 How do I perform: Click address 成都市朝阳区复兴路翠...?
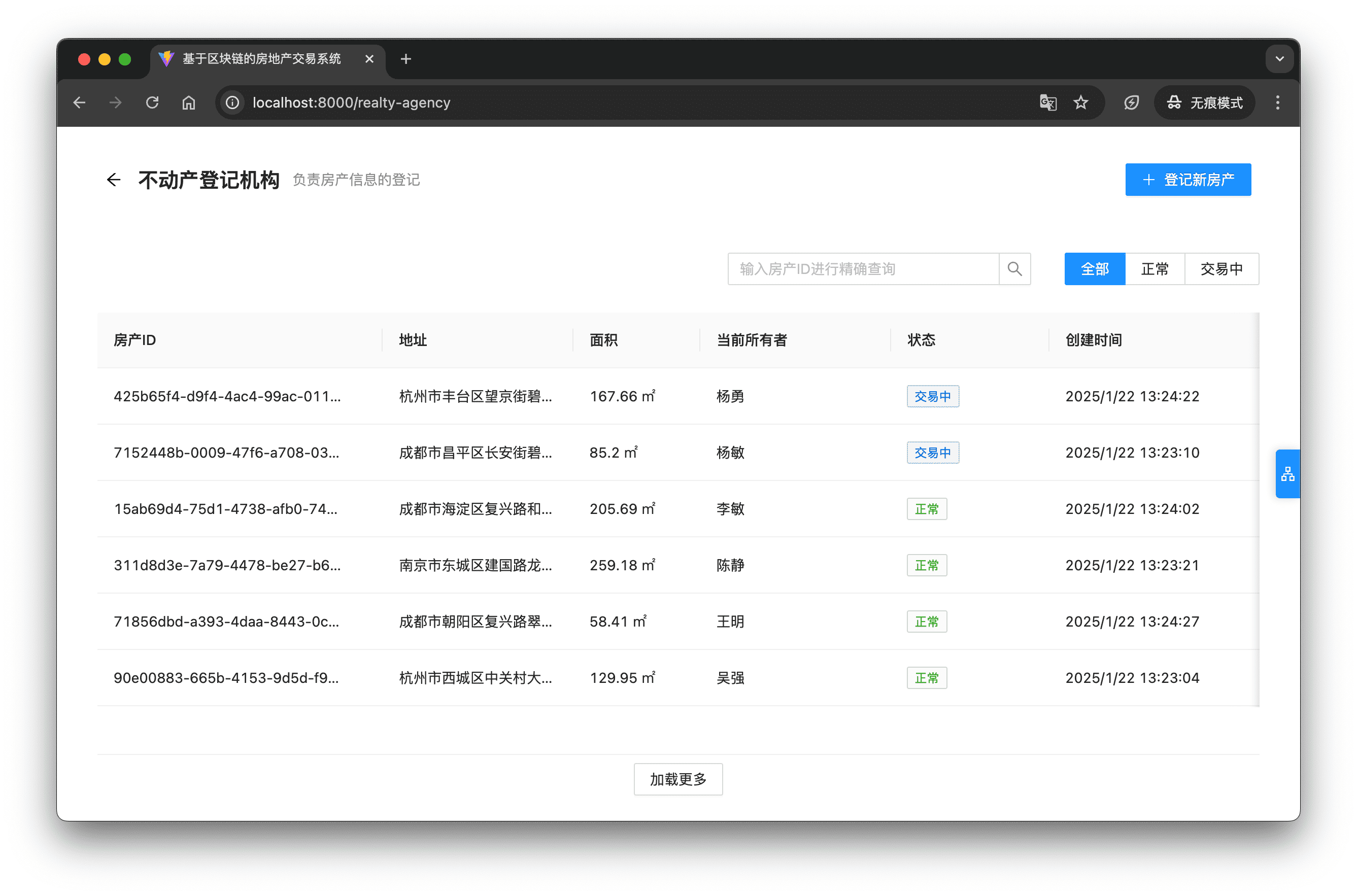coord(476,622)
